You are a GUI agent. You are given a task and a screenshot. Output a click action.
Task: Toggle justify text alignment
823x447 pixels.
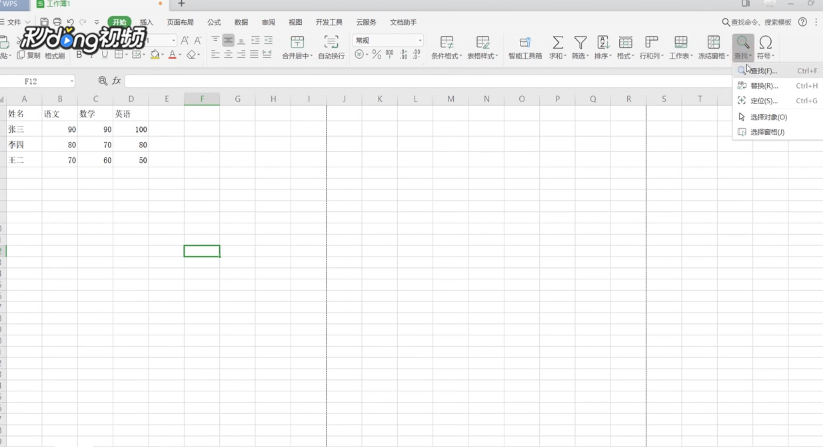pyautogui.click(x=254, y=55)
